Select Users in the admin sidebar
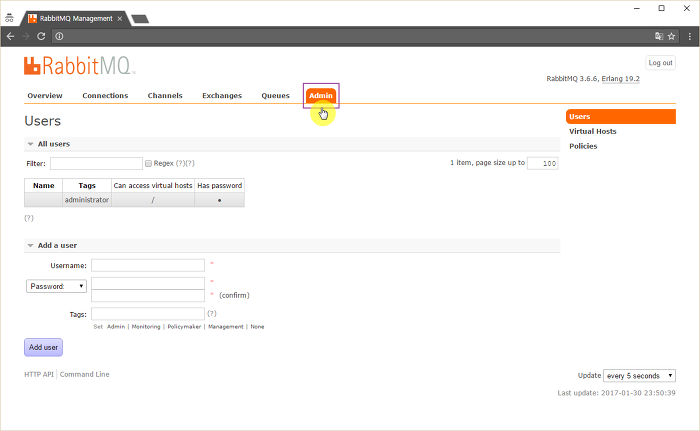The height and width of the screenshot is (431, 700). tap(621, 117)
